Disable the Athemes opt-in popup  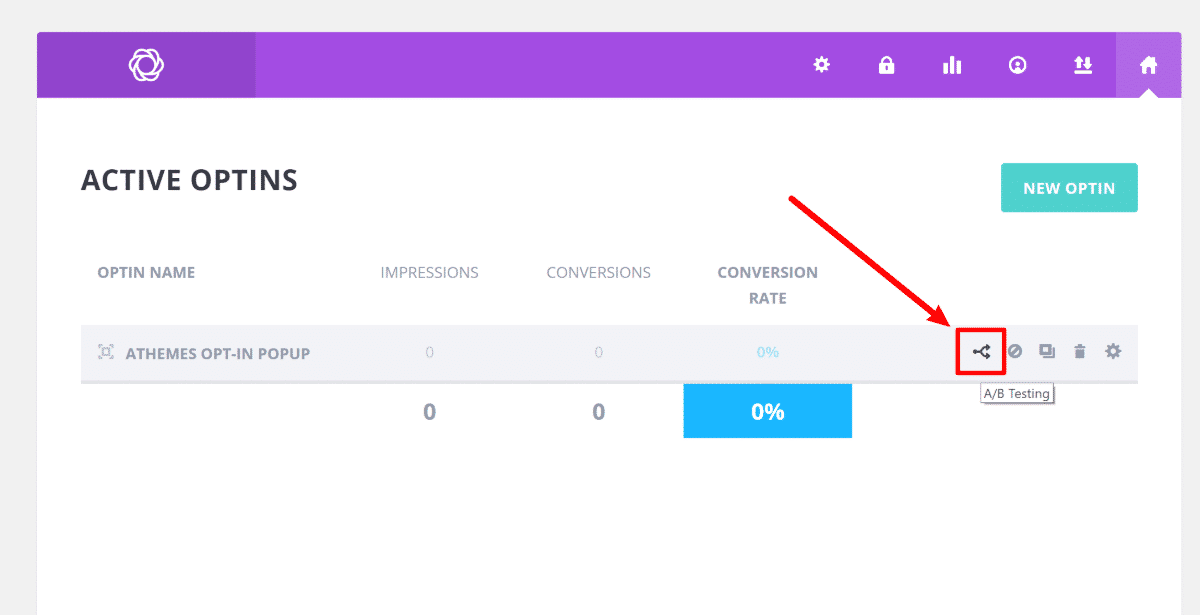point(1015,352)
